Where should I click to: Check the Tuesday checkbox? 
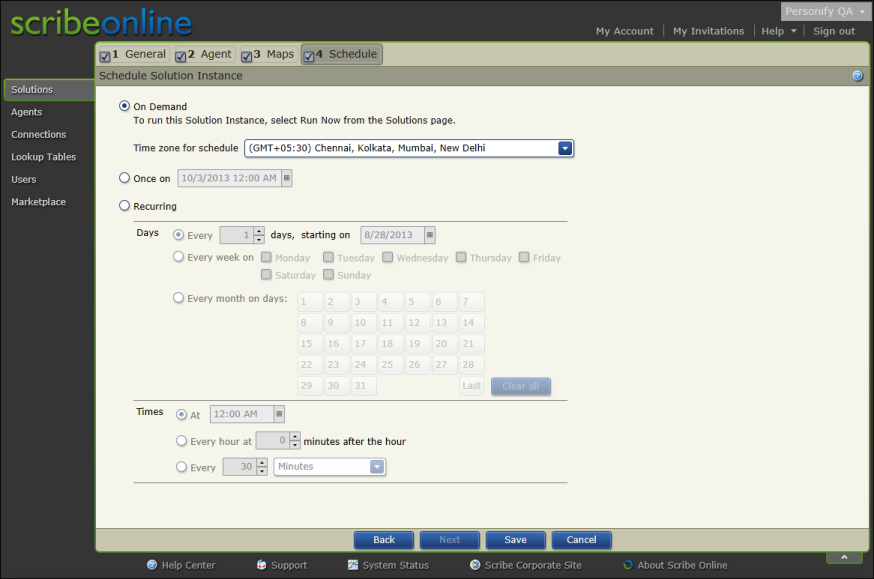click(x=328, y=257)
